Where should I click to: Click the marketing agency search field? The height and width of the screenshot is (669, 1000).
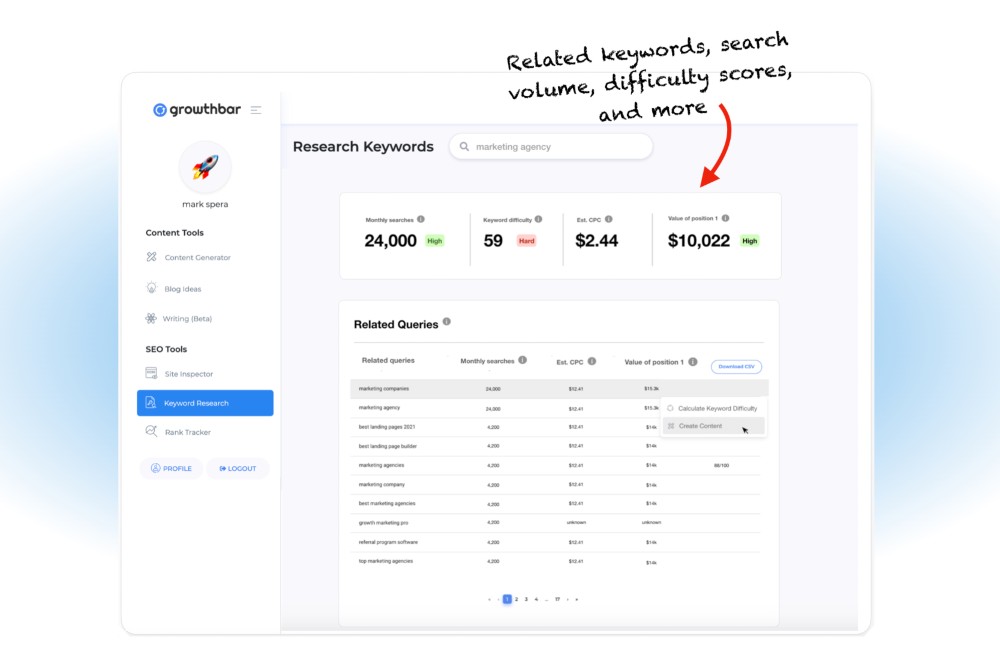[x=550, y=146]
